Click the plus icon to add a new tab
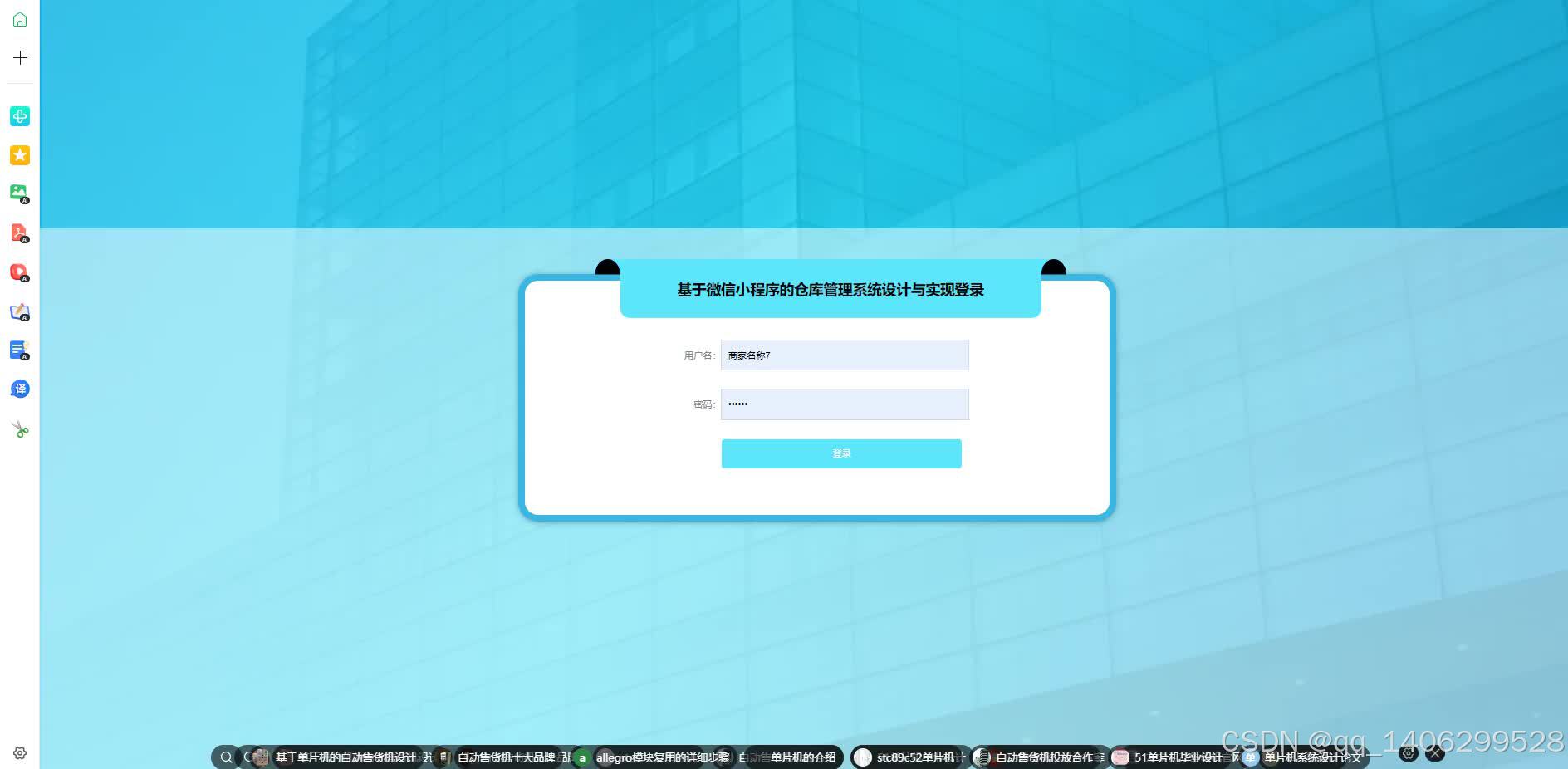The image size is (1568, 769). point(20,57)
